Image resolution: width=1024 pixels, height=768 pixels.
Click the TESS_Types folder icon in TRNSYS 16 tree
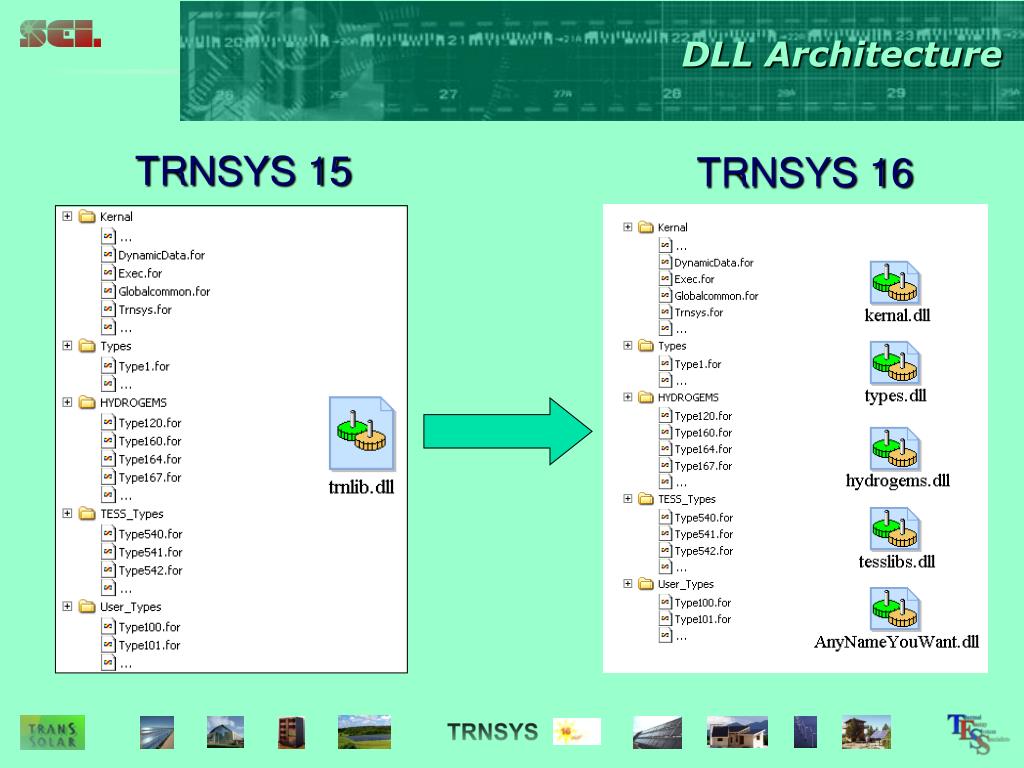(646, 499)
